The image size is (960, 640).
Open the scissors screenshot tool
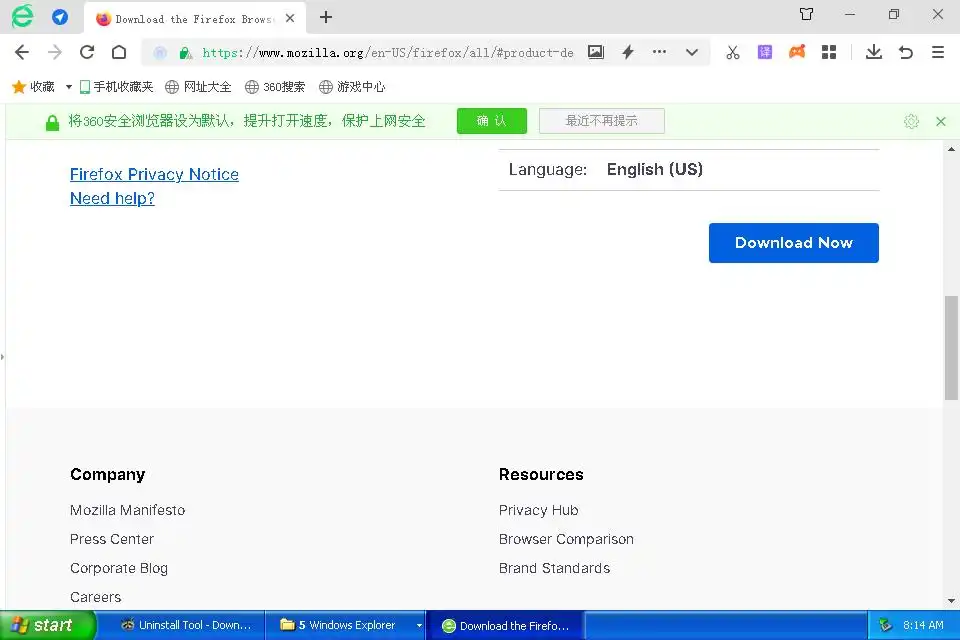point(733,52)
